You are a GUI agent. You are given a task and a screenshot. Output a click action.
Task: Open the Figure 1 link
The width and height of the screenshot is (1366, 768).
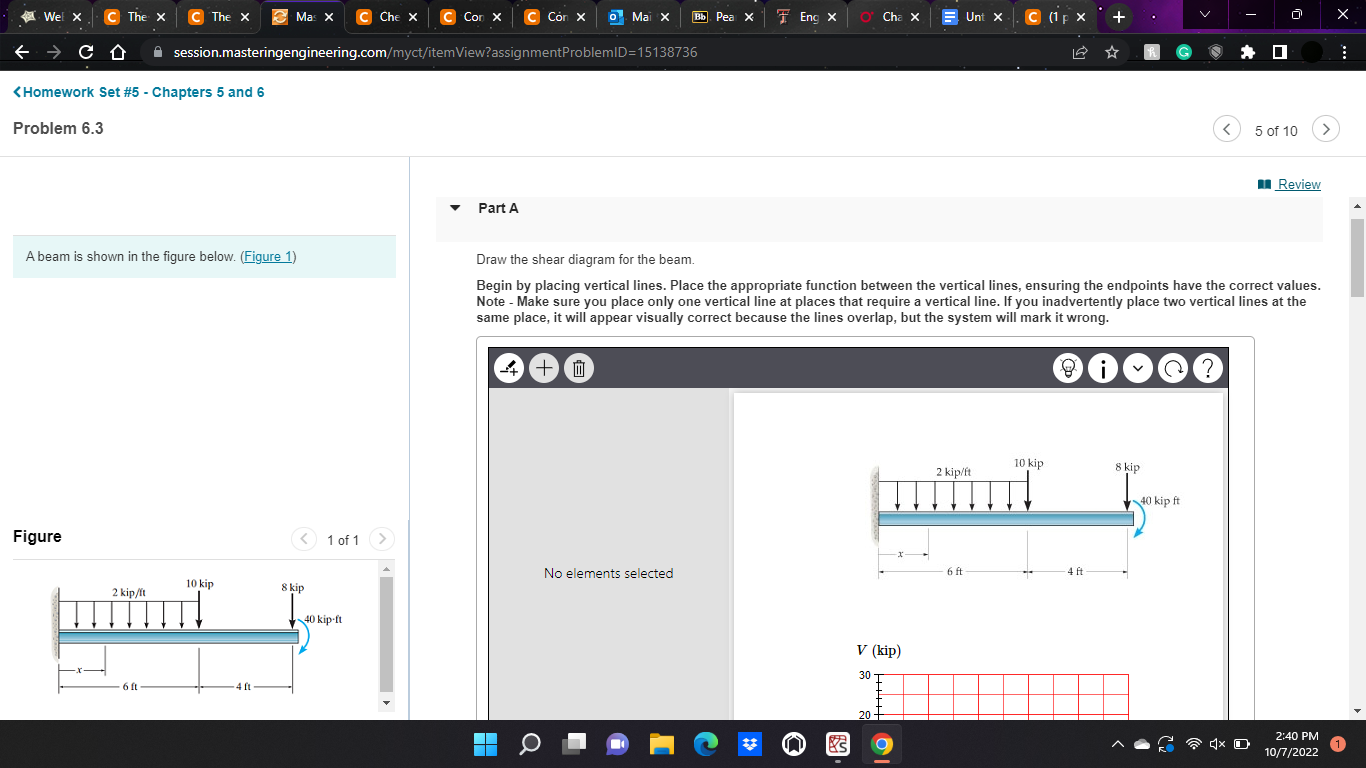coord(268,257)
